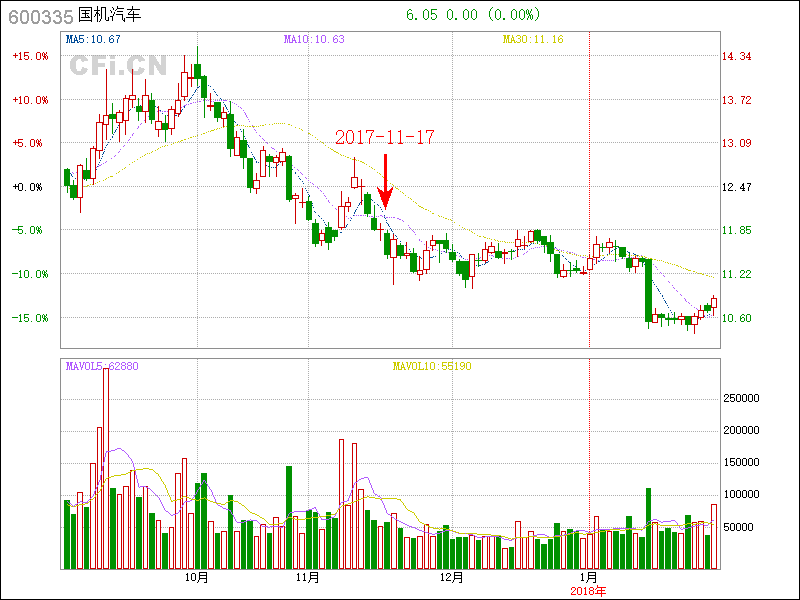Click the 2017-11-17 date annotation
The image size is (800, 600).
click(385, 137)
